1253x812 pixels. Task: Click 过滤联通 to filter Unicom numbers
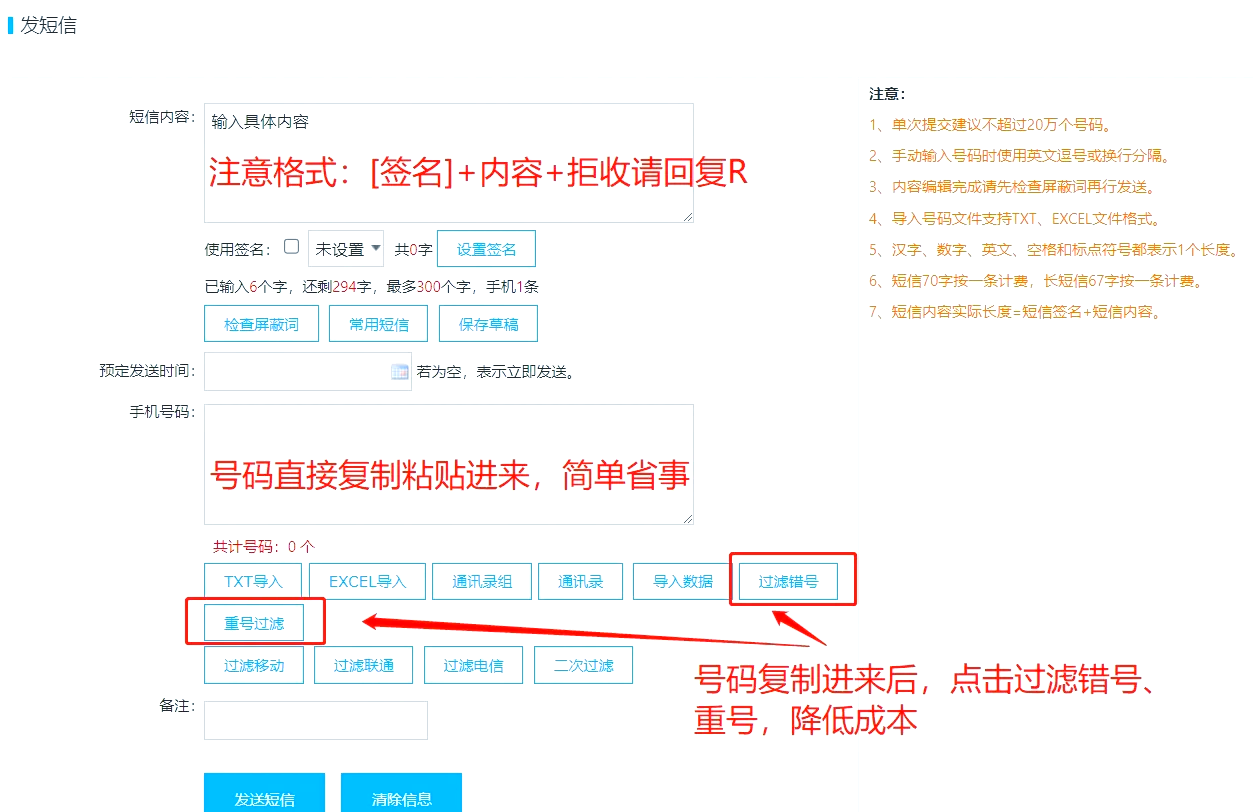coord(363,665)
